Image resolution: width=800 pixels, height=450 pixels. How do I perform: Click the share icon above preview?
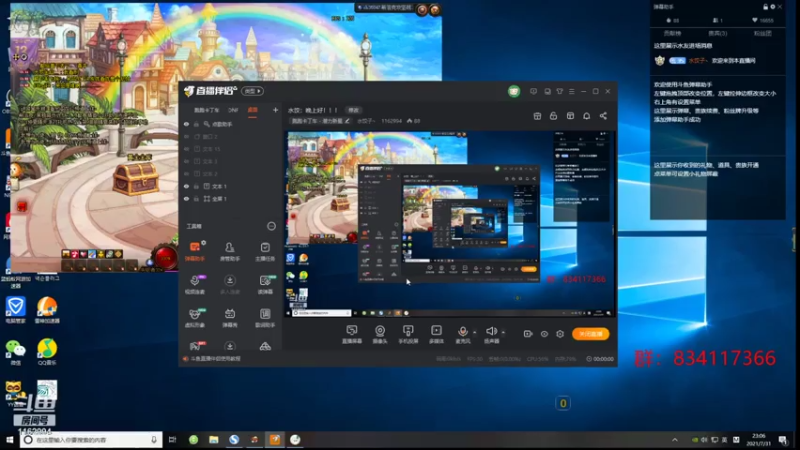point(603,116)
